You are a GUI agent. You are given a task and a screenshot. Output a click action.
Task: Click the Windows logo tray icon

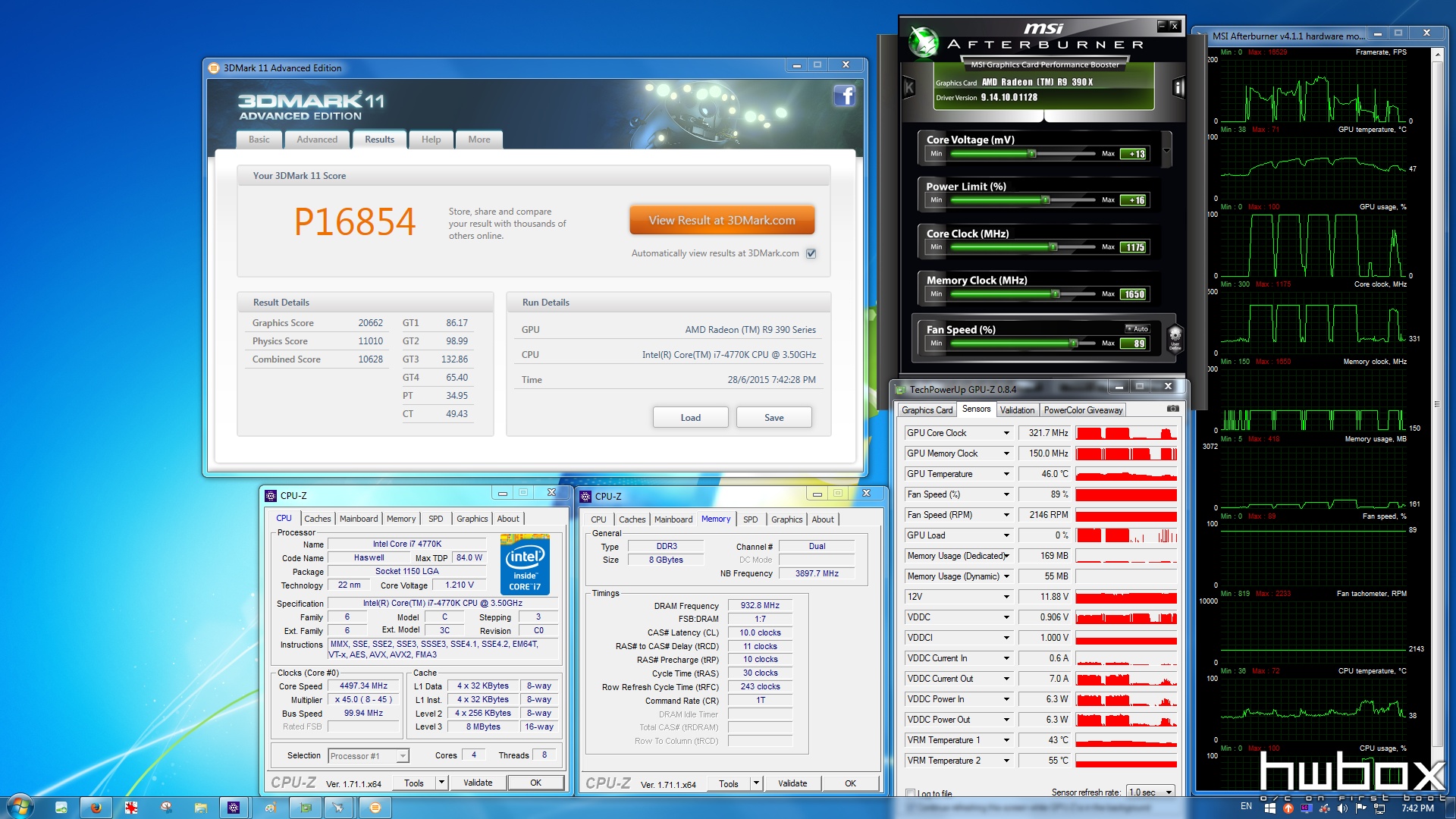pyautogui.click(x=1270, y=808)
